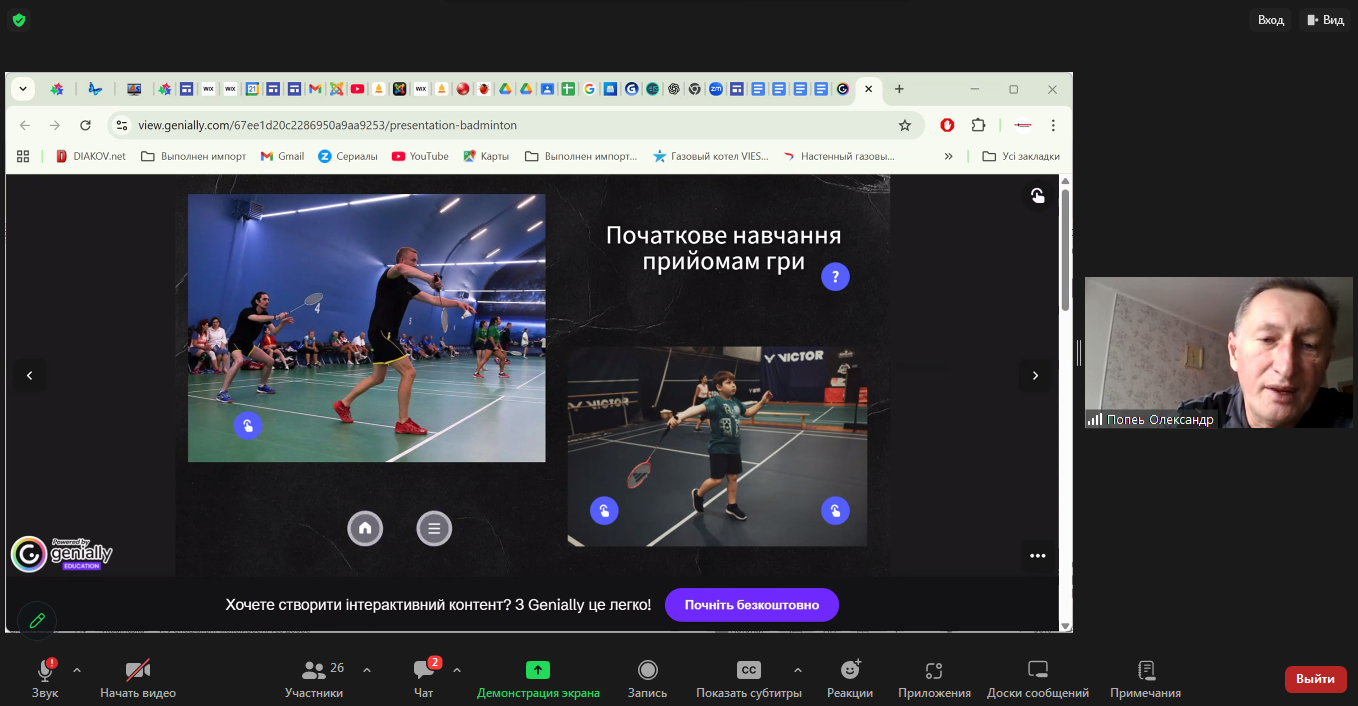Click the green annotation pencil icon
This screenshot has height=706, width=1358.
(x=37, y=621)
